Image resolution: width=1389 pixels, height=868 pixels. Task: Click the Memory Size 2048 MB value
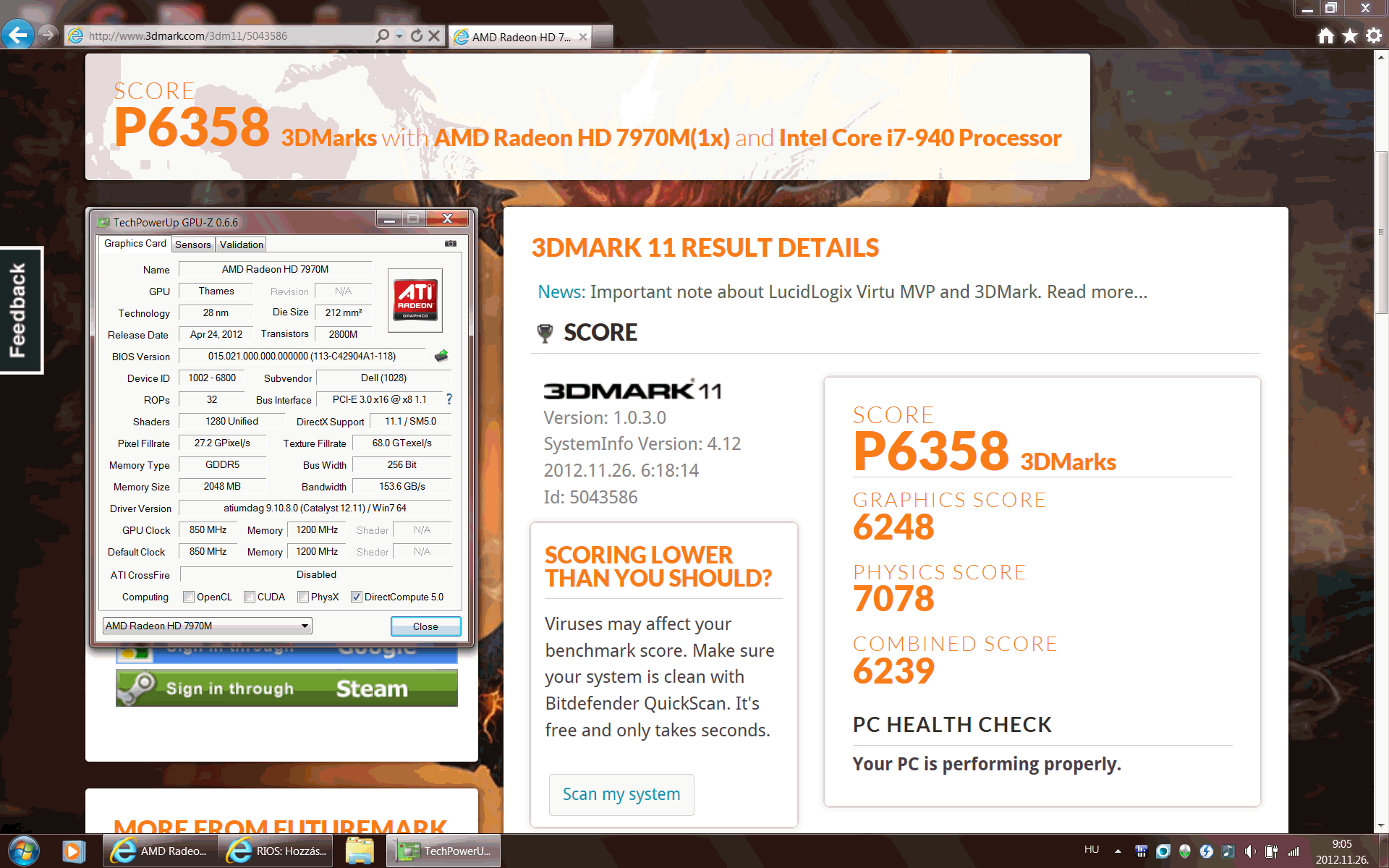(222, 486)
